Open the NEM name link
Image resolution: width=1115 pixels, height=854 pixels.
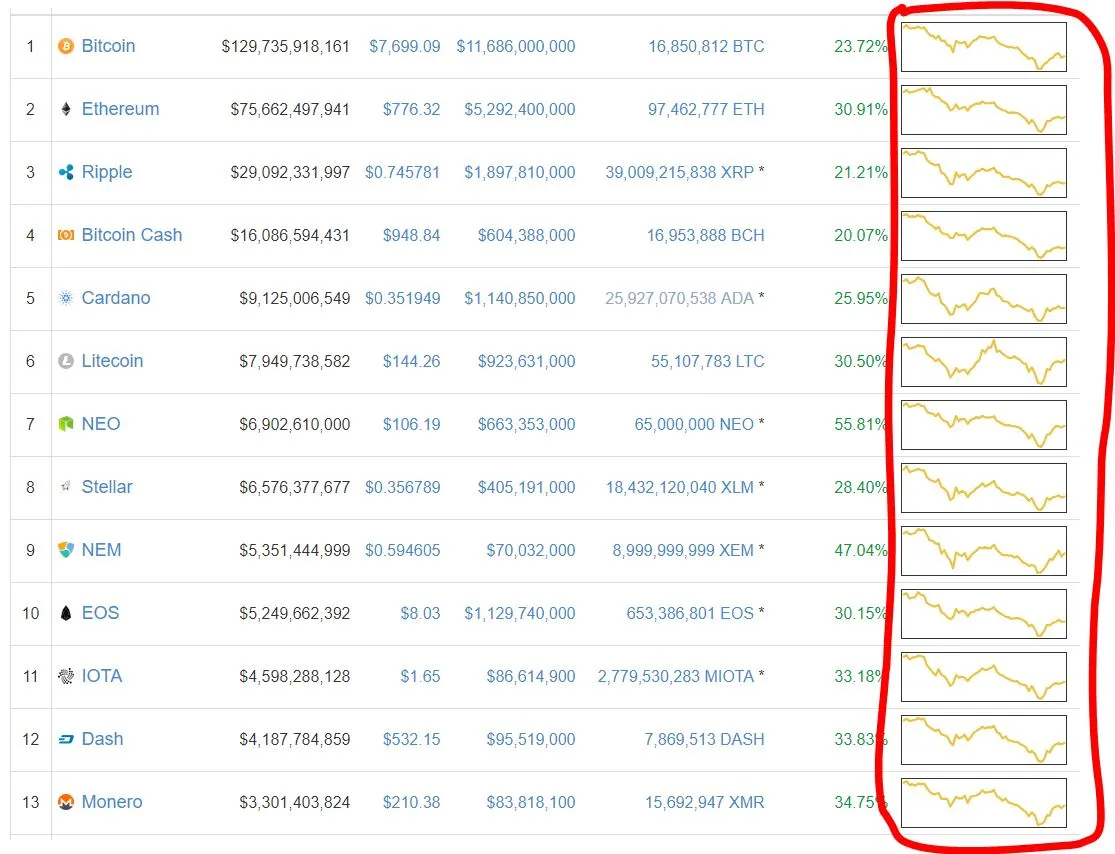point(101,550)
